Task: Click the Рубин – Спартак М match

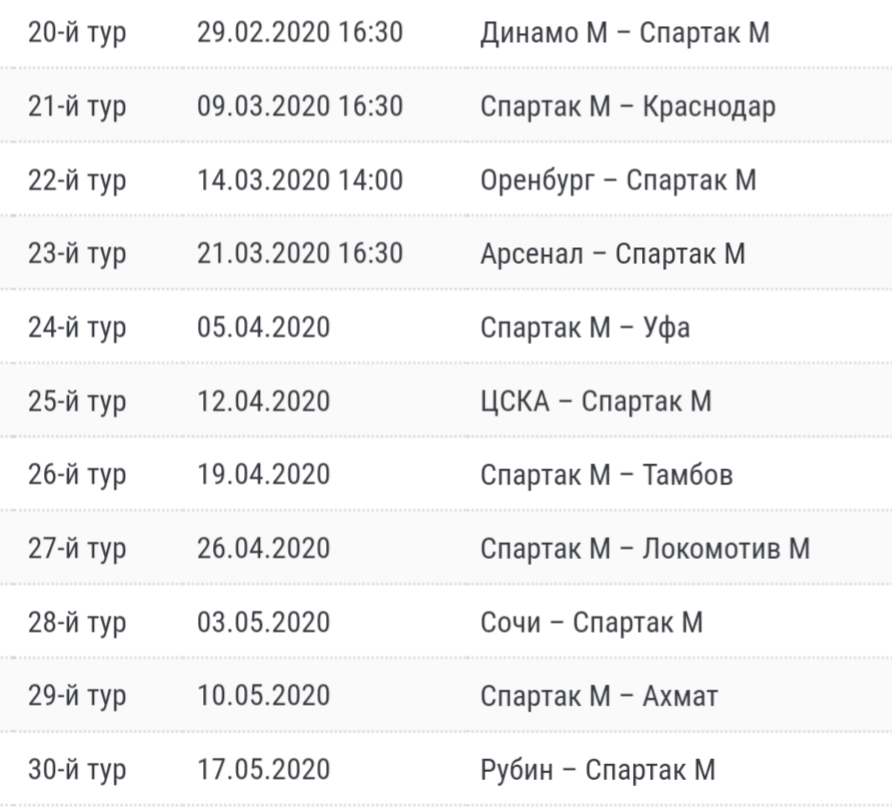Action: [x=598, y=770]
